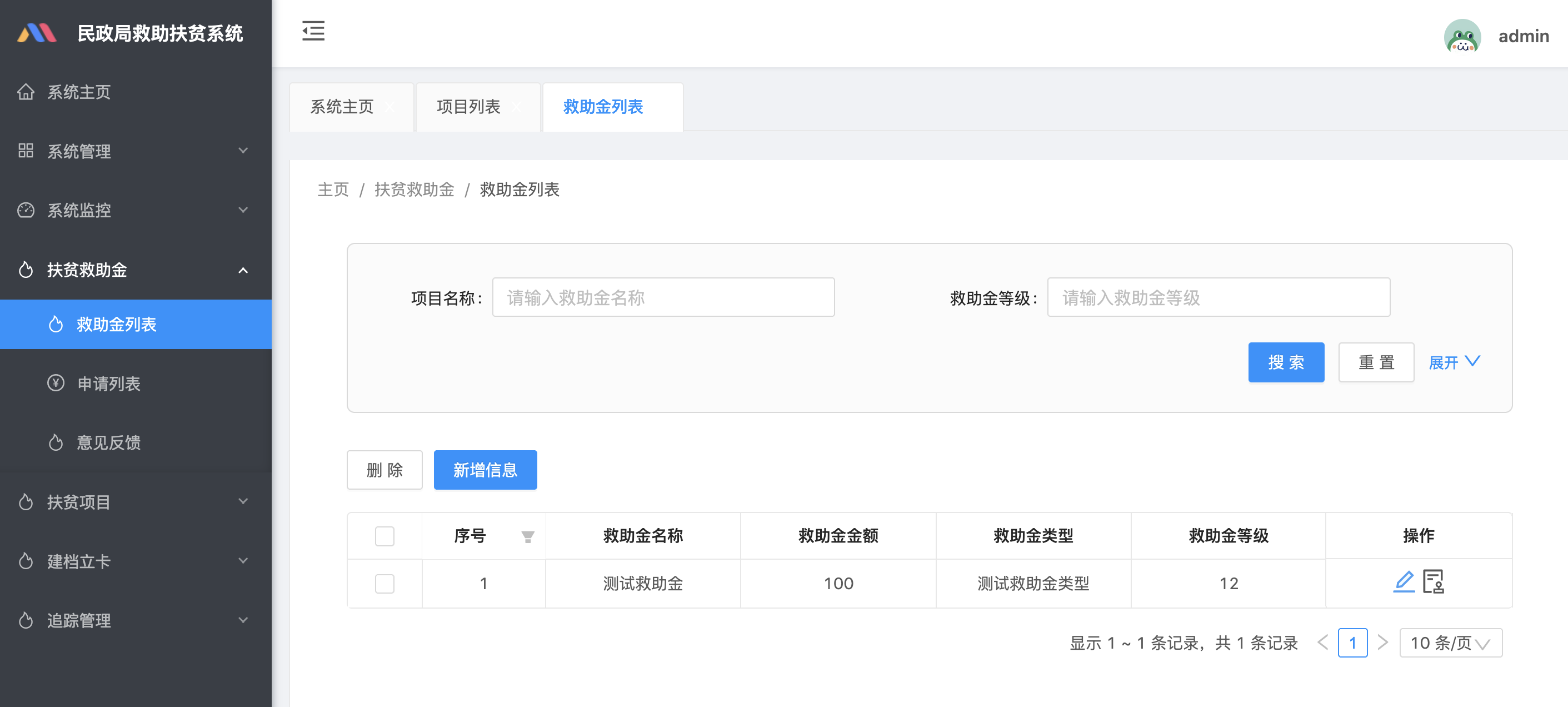The width and height of the screenshot is (1568, 707).
Task: Click the flame icon beside 建档立卡
Action: pos(26,561)
